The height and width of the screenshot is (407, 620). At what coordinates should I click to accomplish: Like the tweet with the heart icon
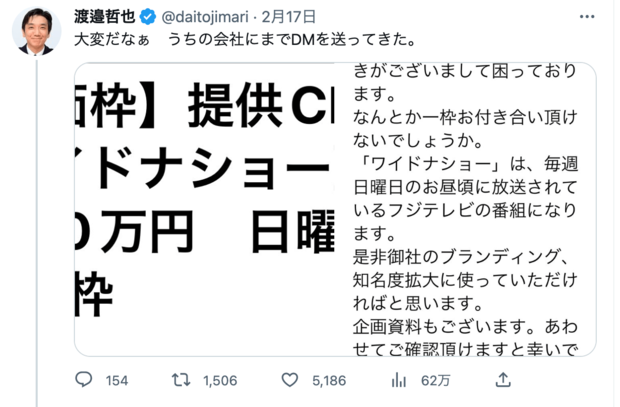tap(291, 380)
